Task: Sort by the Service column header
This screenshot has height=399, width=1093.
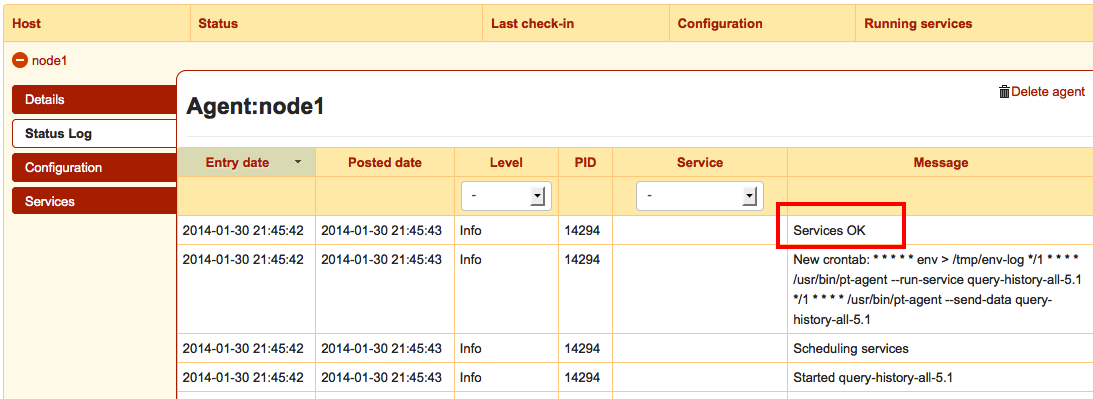Action: pos(700,163)
